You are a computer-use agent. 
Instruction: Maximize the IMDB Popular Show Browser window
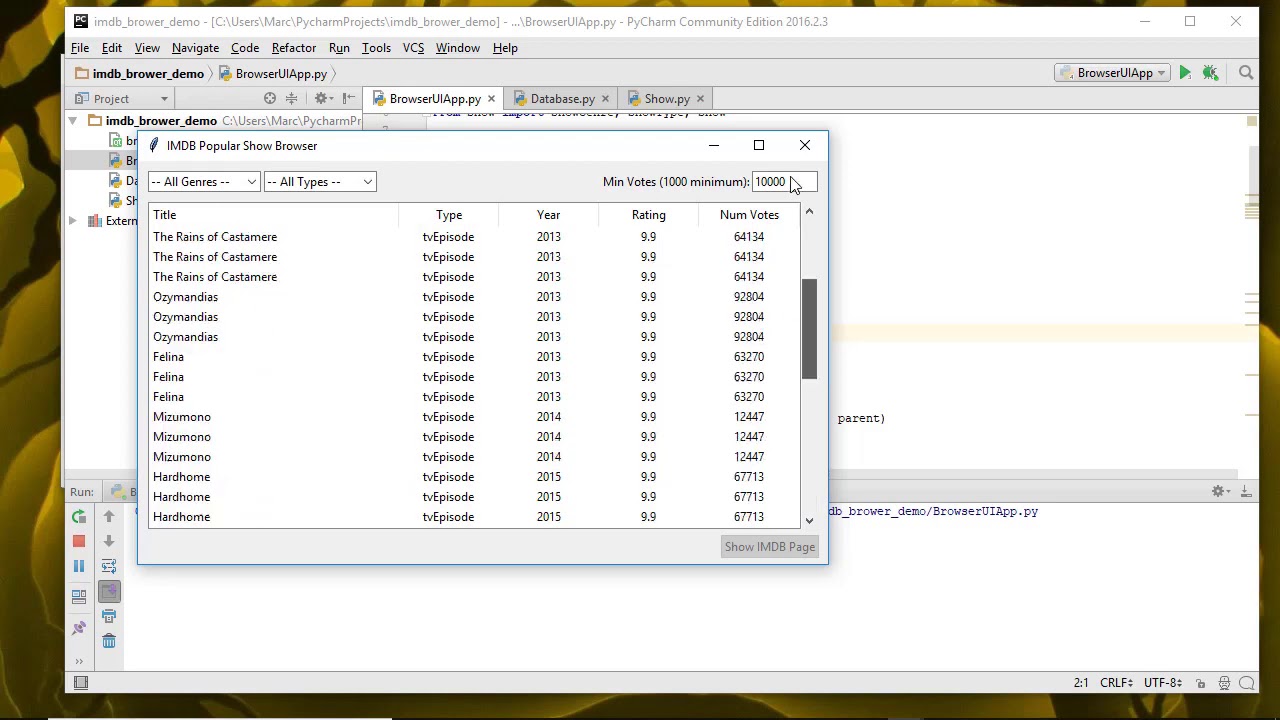(759, 146)
